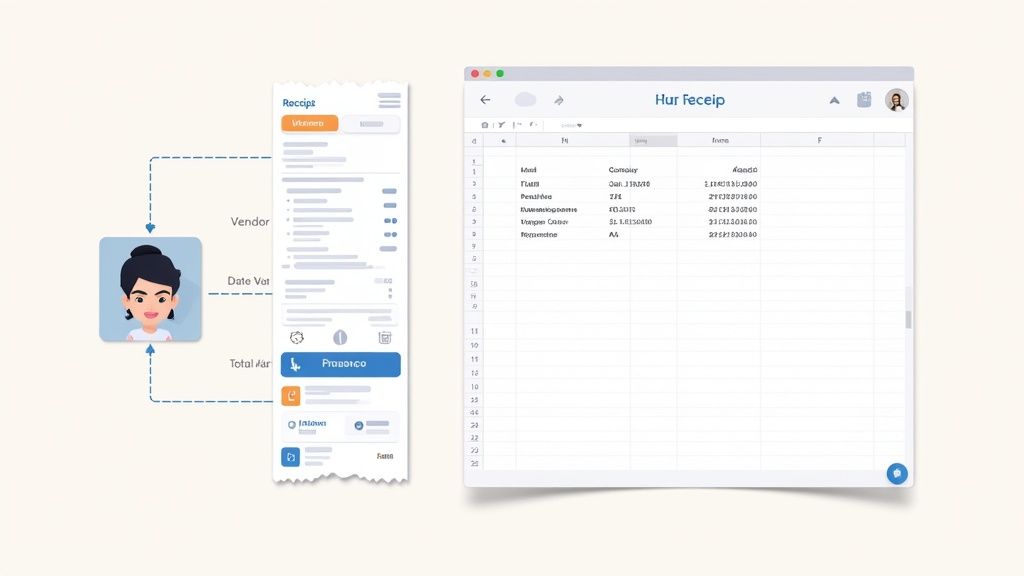
Task: Select the 'Hur Feceip' title in the browser bar
Action: click(x=689, y=99)
